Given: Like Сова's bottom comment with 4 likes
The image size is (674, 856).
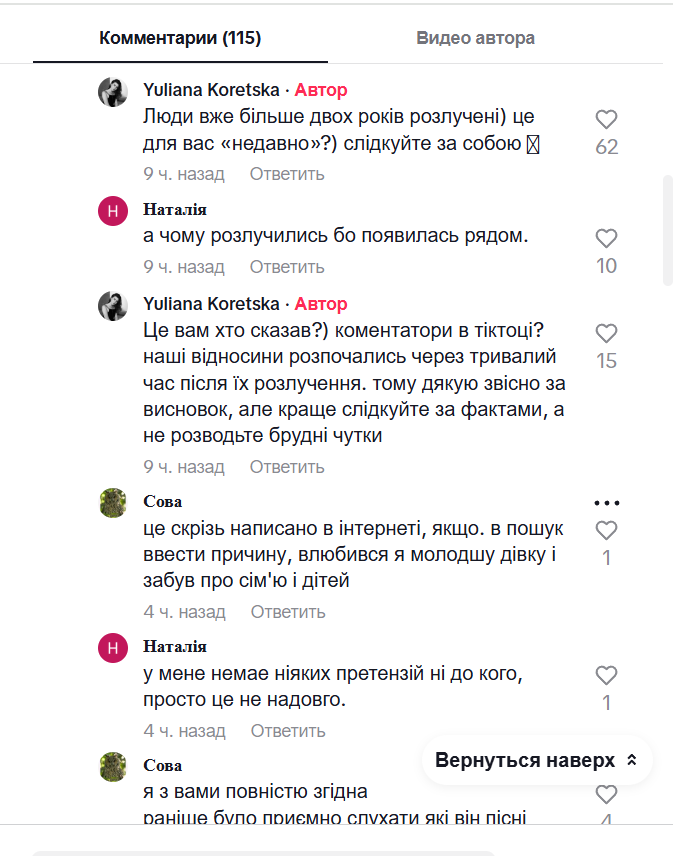Looking at the screenshot, I should click(606, 795).
